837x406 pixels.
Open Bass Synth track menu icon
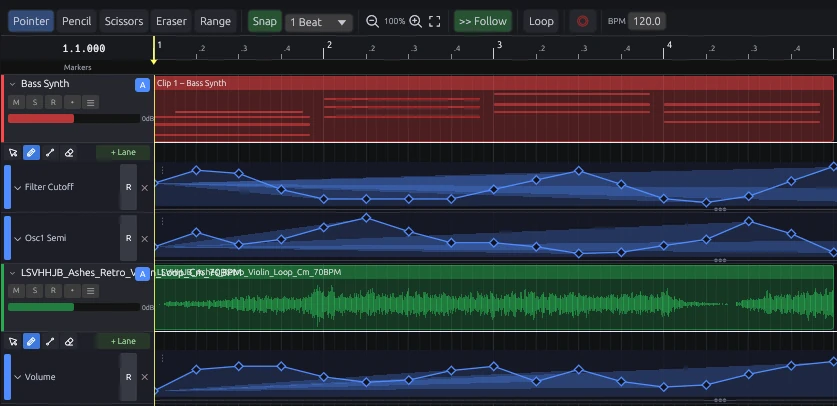pos(90,102)
